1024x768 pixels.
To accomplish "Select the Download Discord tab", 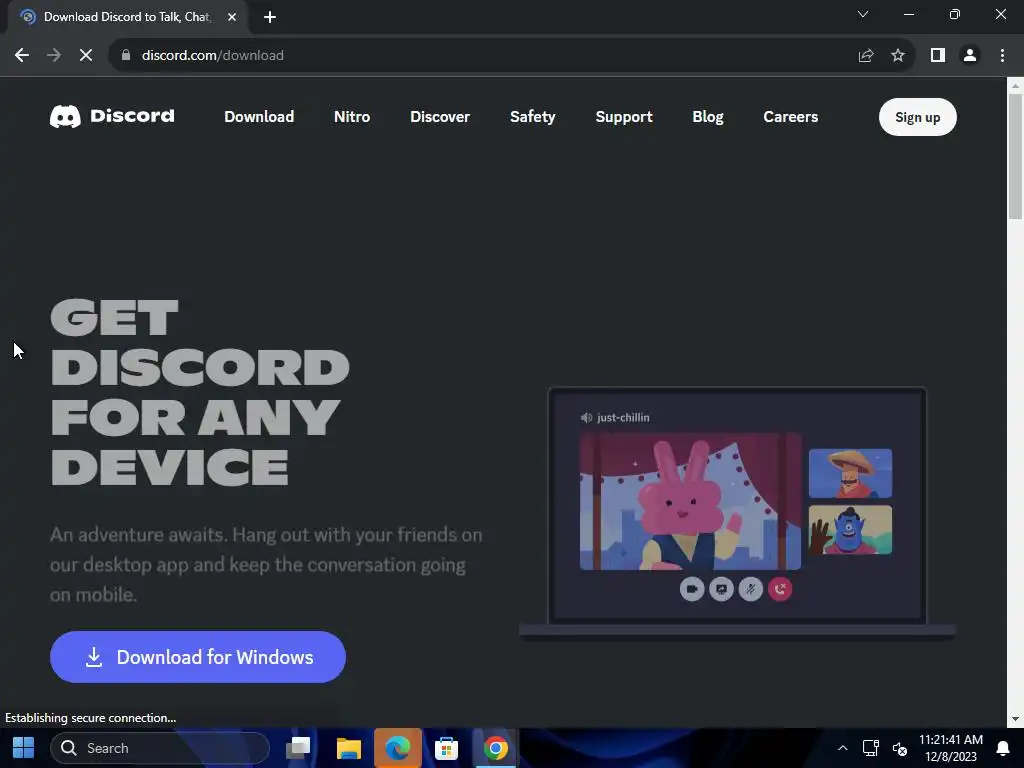I will [x=127, y=17].
